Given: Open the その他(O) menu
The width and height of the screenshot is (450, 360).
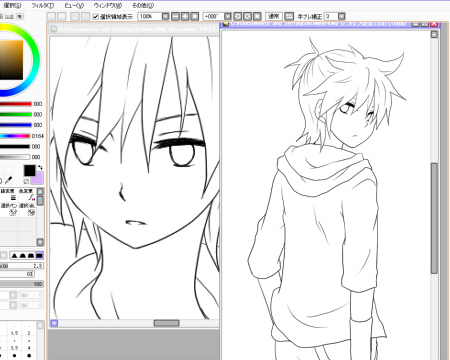Looking at the screenshot, I should pos(143,5).
